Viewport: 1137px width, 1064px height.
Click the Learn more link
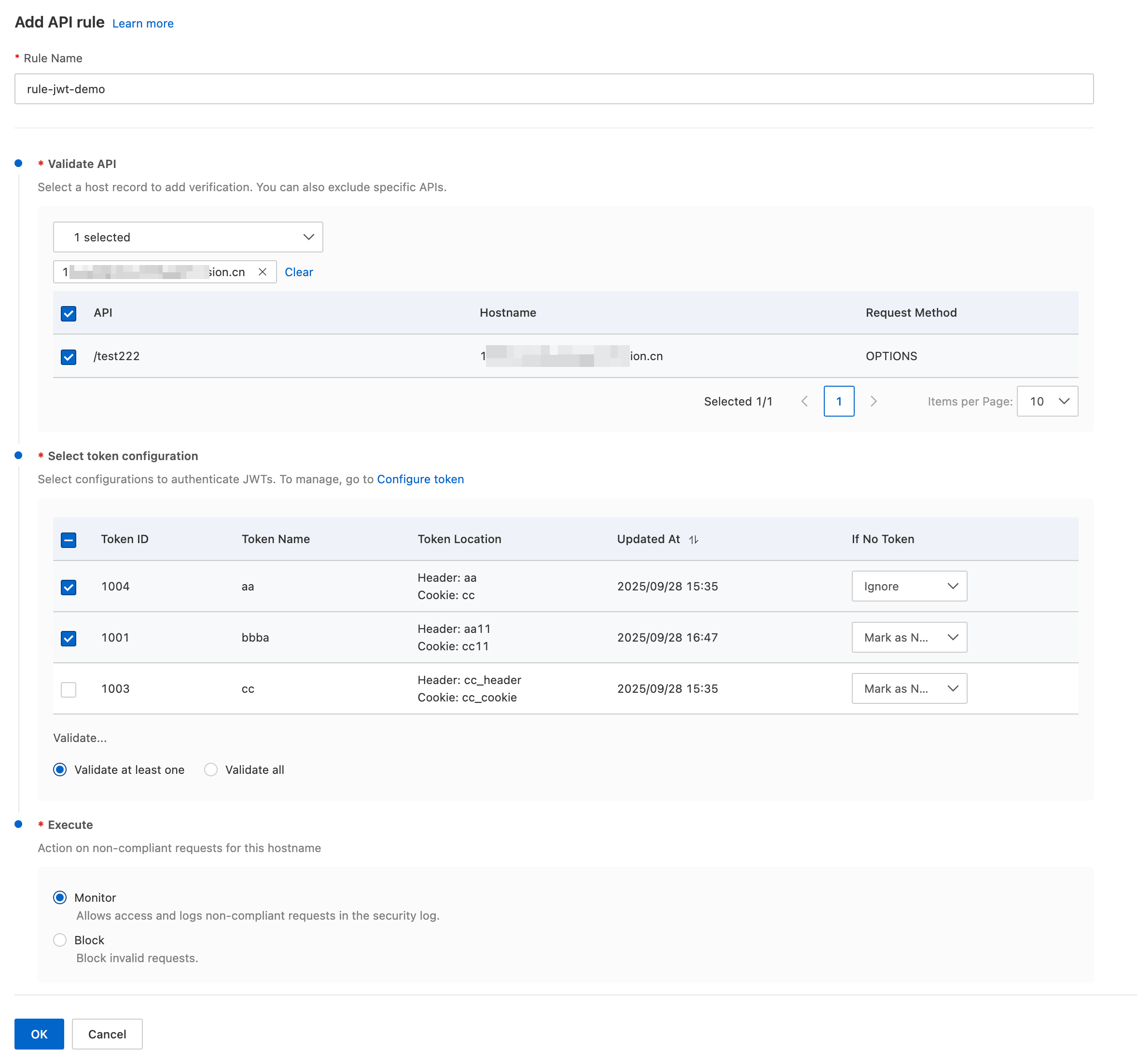tap(143, 24)
